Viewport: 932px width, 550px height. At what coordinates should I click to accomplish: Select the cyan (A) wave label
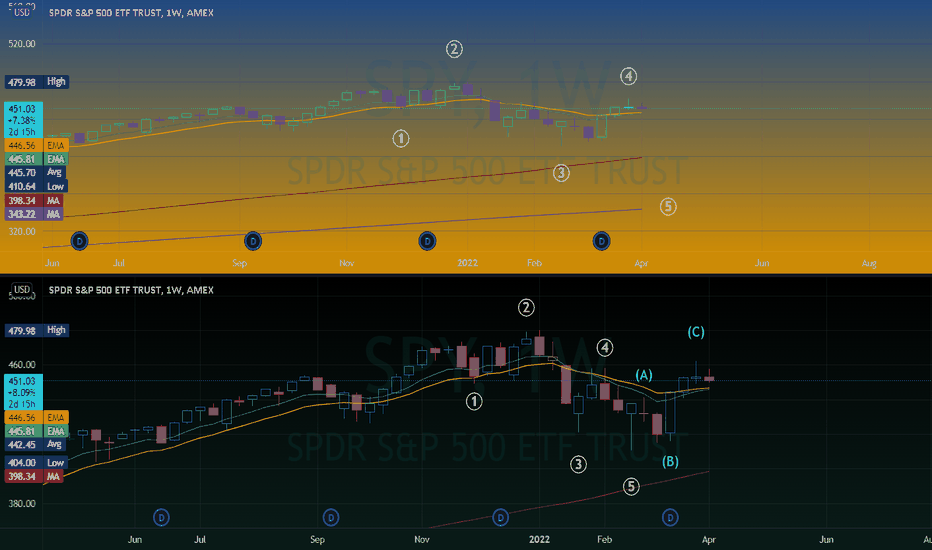pos(644,375)
